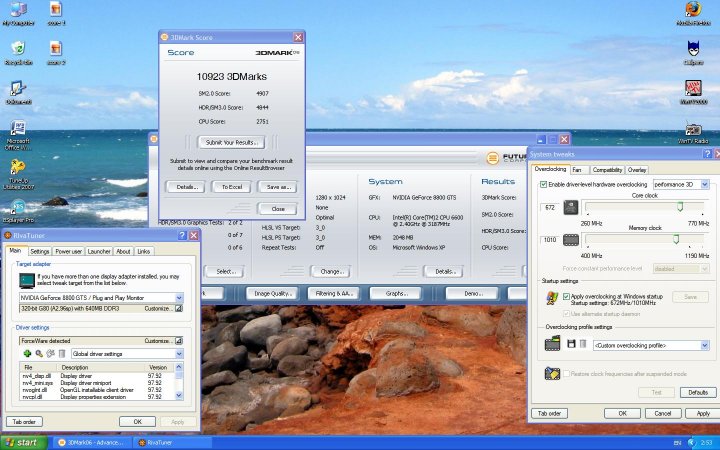Launch BSplayer Pro desktop icon
720x450 pixels.
[x=18, y=211]
